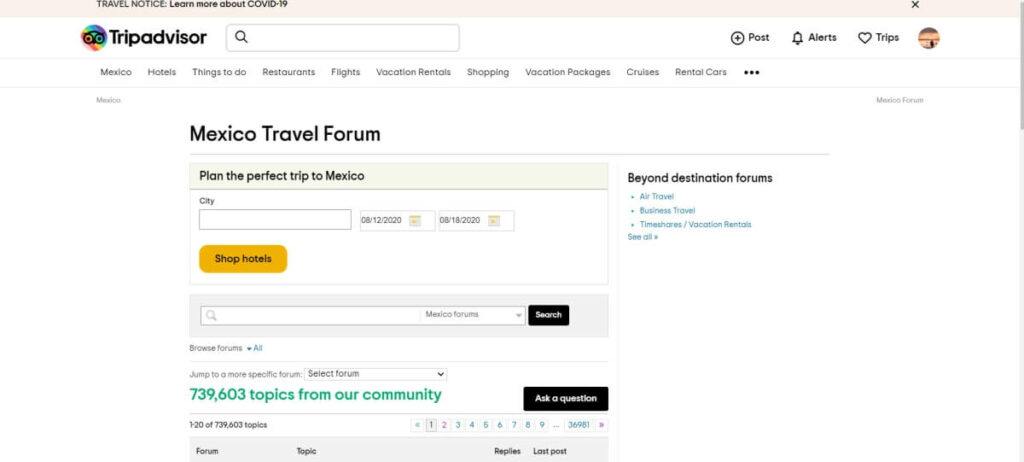Focus the City input field
Image resolution: width=1024 pixels, height=462 pixels.
[x=275, y=220]
